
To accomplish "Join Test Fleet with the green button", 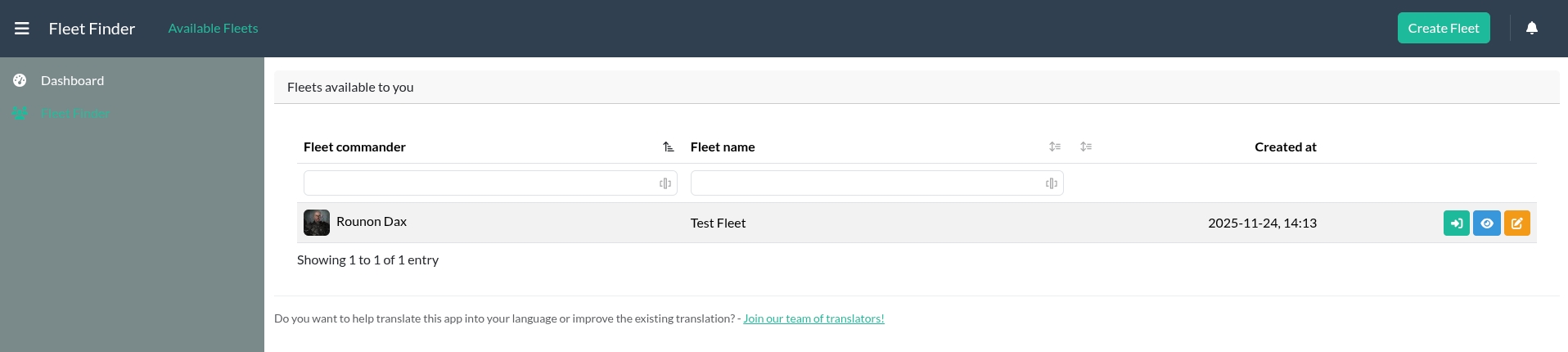I will point(1456,223).
